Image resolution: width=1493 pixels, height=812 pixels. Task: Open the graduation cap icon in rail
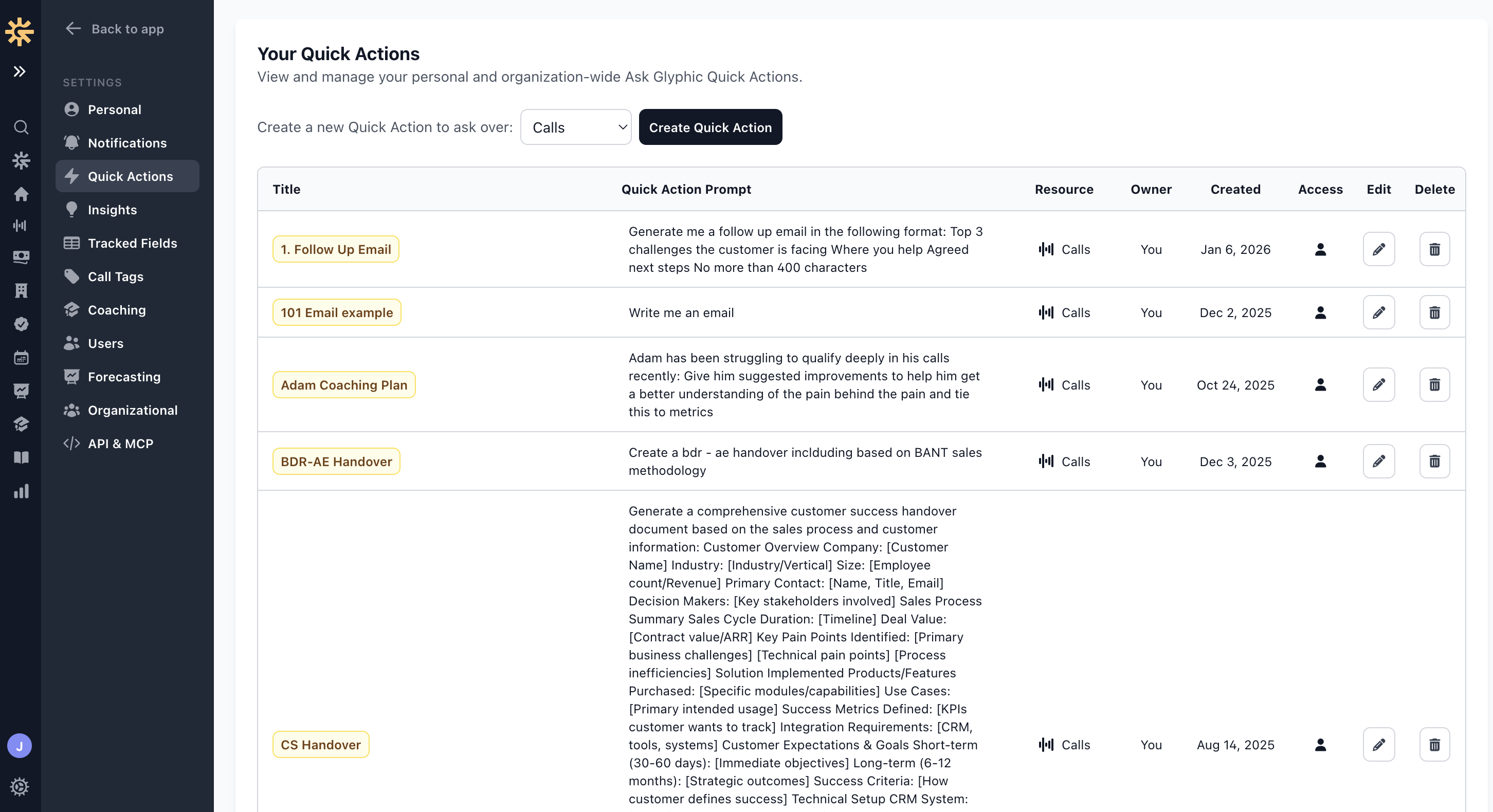click(x=21, y=425)
